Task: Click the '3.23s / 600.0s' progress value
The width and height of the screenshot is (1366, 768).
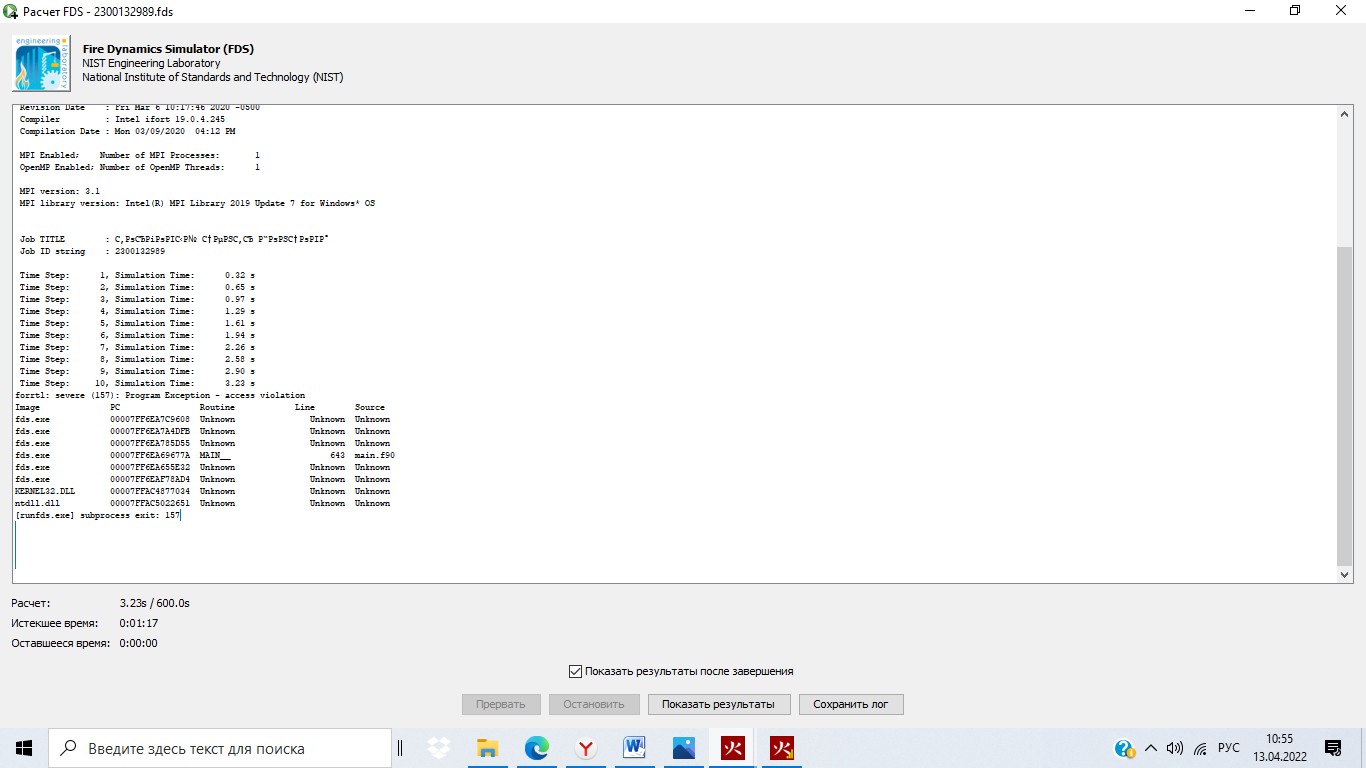Action: pos(154,603)
